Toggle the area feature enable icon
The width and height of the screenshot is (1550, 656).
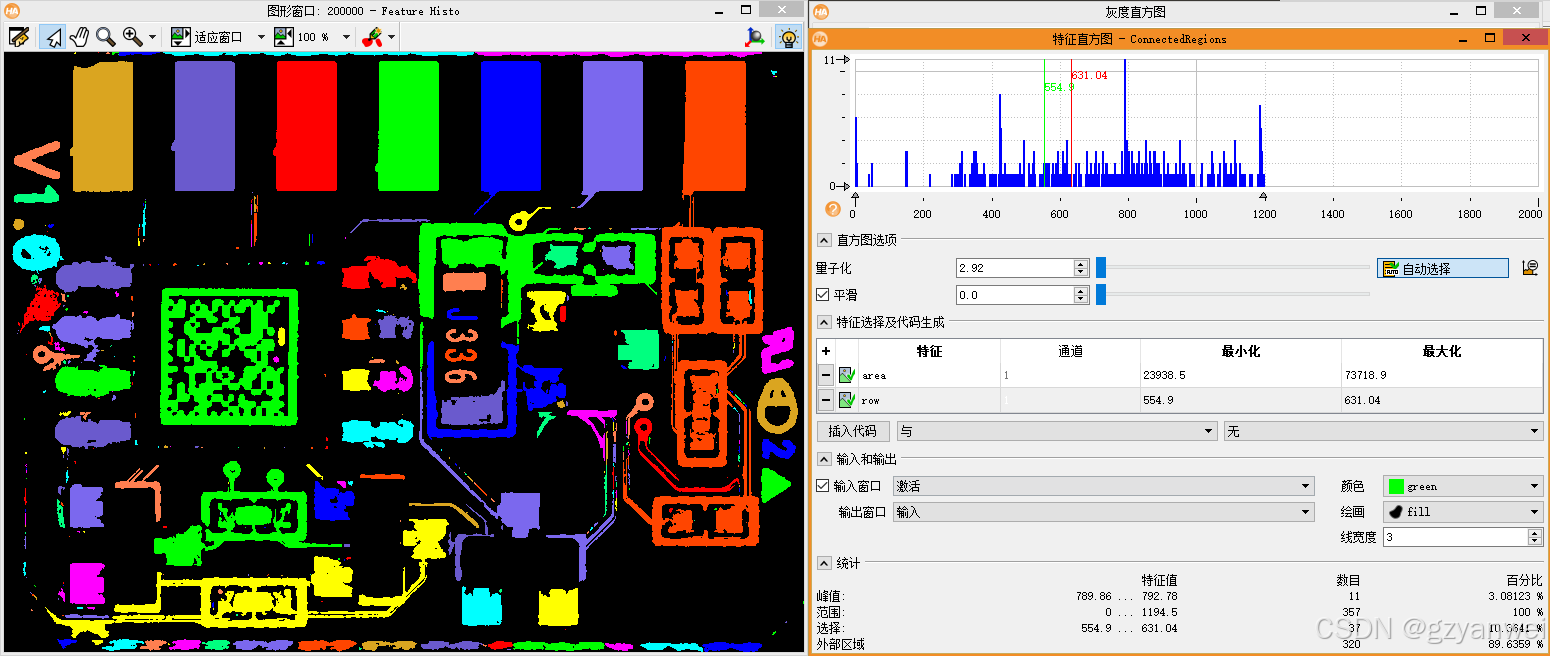pos(846,375)
